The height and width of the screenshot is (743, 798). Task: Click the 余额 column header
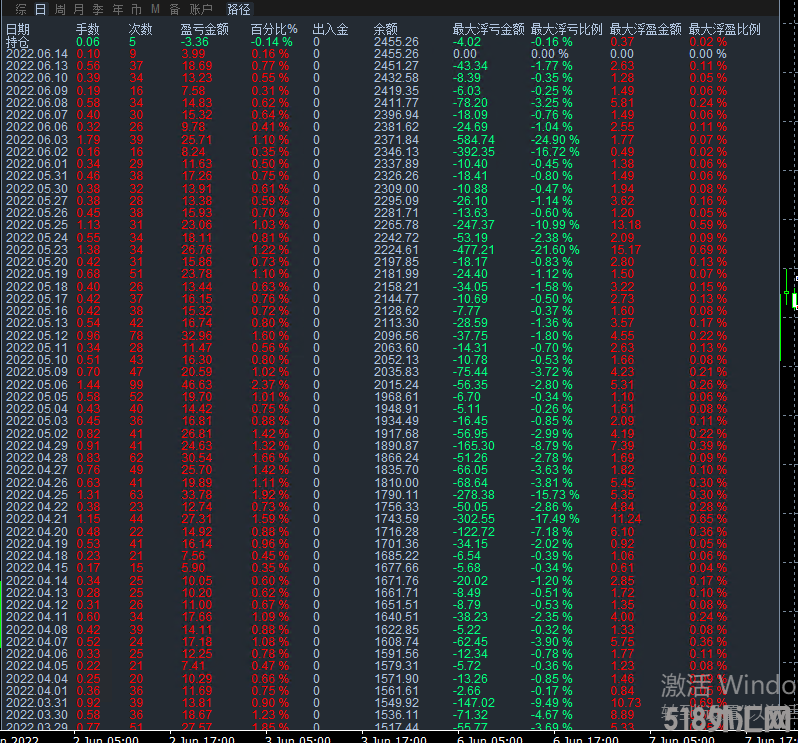(385, 30)
